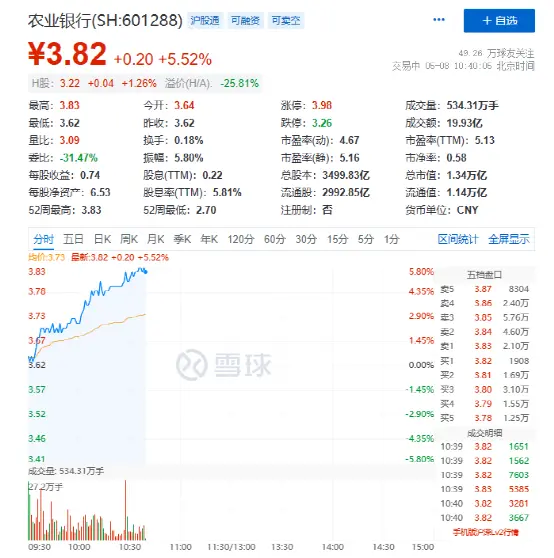Click the 五档盘口 header
The image size is (554, 558).
coord(484,275)
